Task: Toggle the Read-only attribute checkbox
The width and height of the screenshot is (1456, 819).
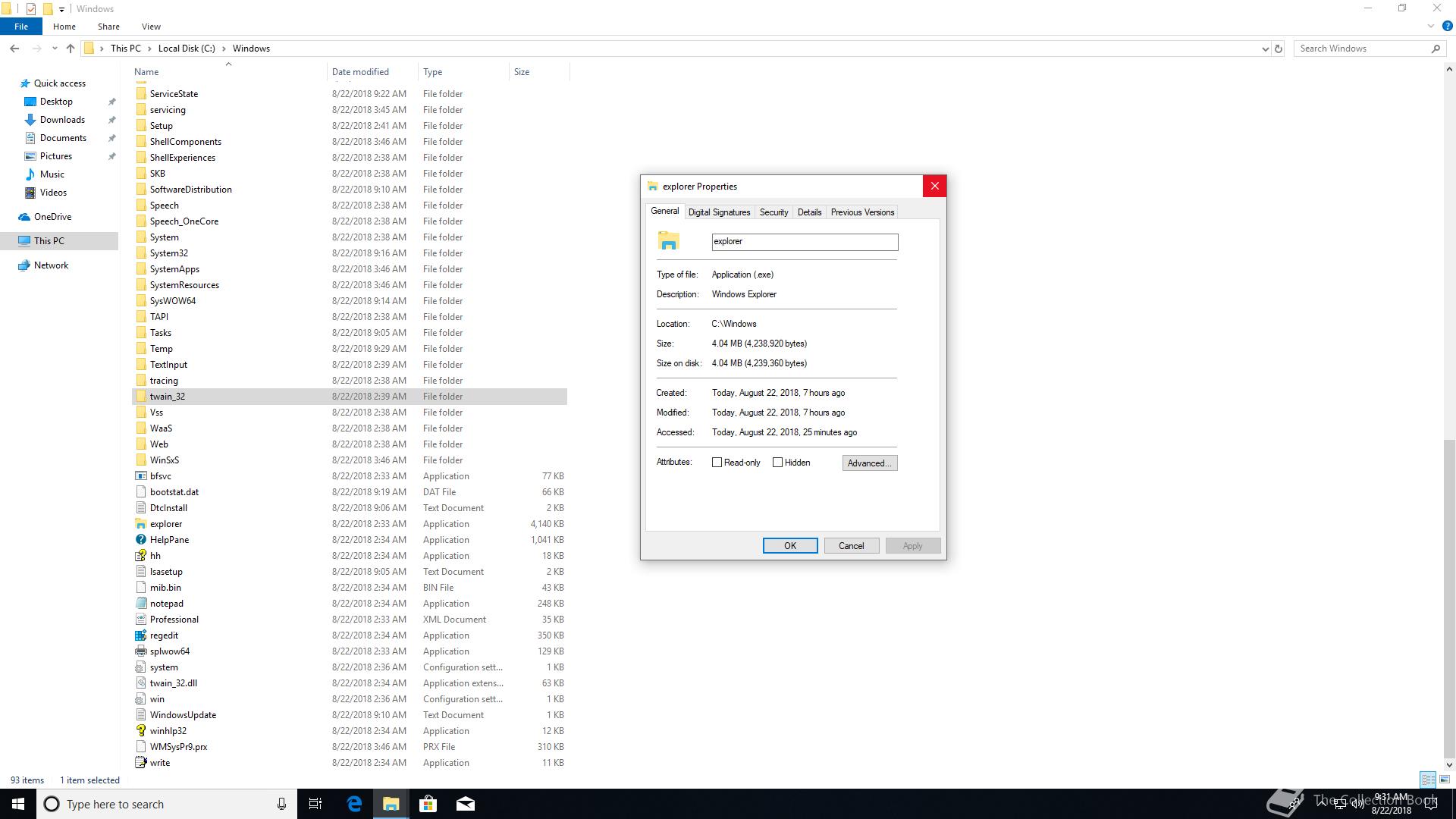Action: click(x=717, y=463)
